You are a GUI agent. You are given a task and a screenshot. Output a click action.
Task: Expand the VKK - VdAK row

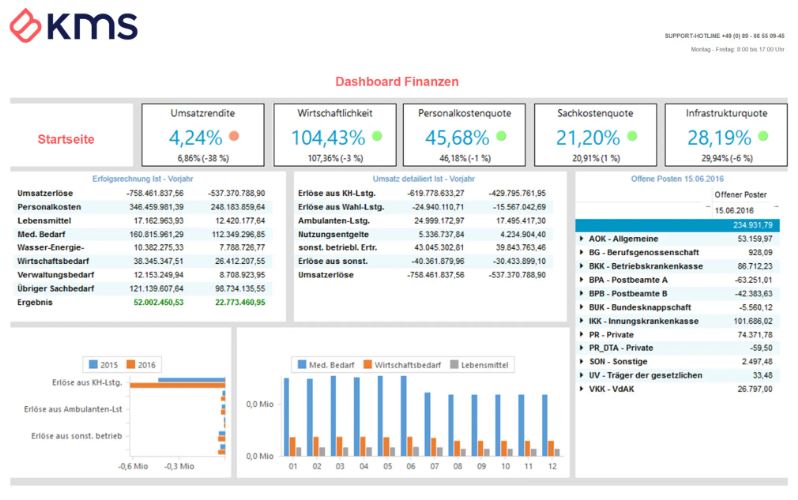582,389
